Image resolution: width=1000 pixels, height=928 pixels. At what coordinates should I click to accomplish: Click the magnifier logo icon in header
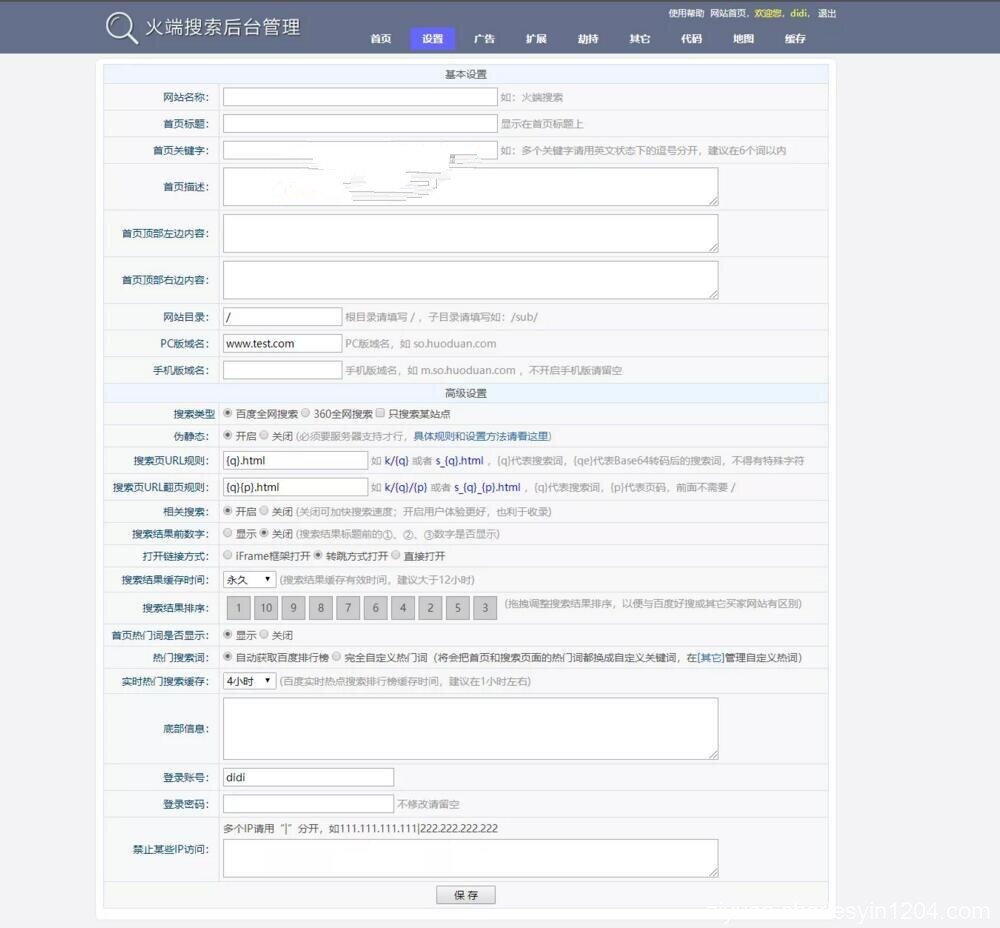120,26
